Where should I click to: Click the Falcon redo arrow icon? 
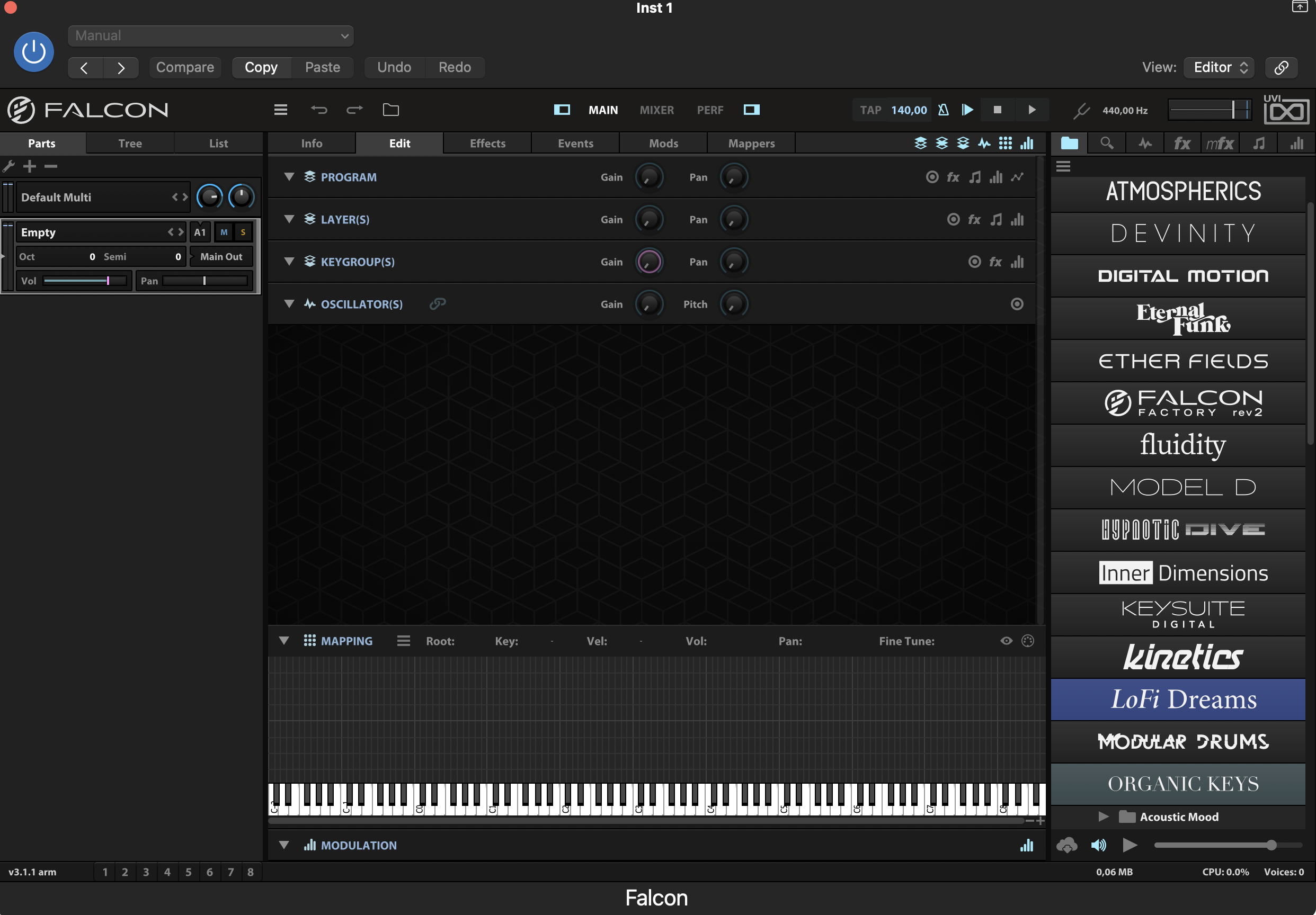[355, 110]
